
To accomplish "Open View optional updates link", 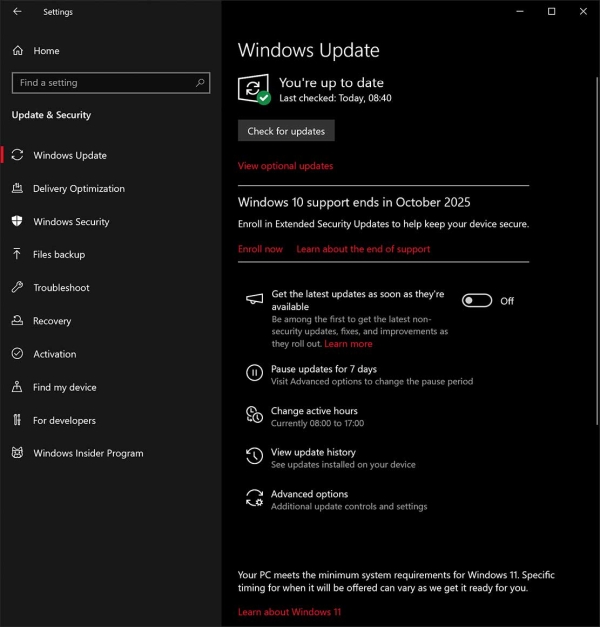I will point(285,166).
